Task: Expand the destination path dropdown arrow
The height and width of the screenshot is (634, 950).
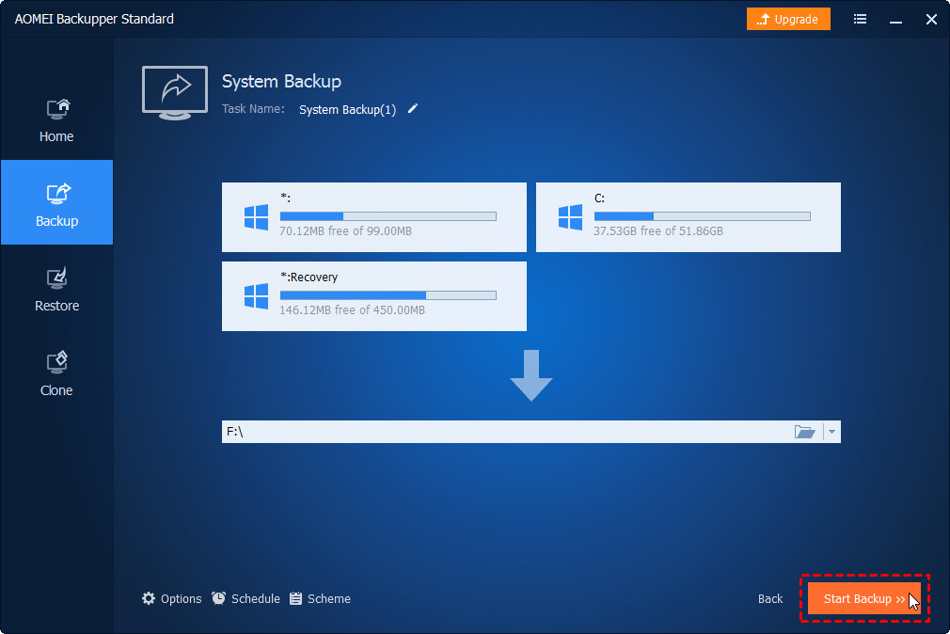Action: [x=831, y=431]
